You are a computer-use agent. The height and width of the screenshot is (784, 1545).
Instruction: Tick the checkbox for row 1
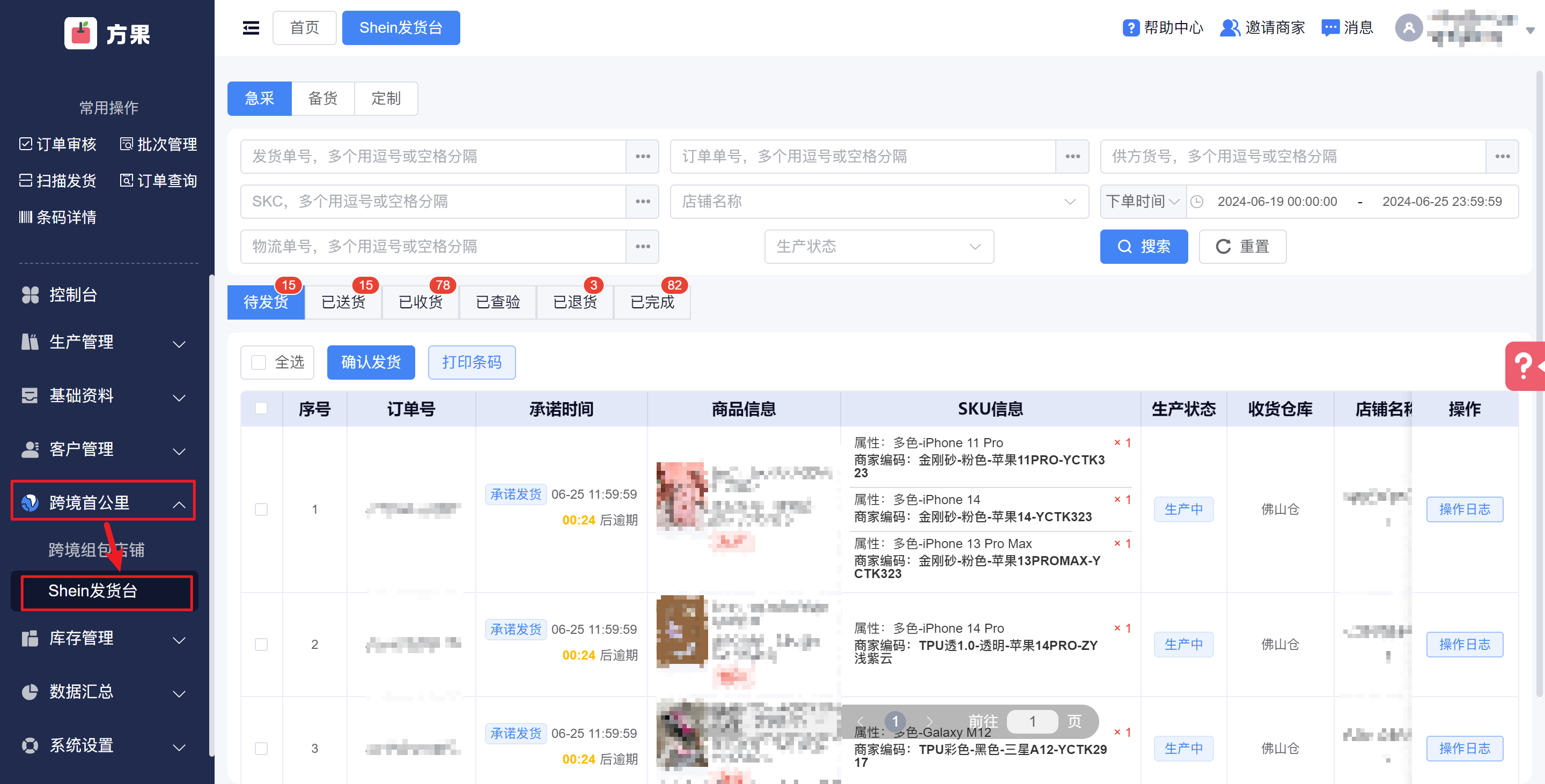[261, 509]
